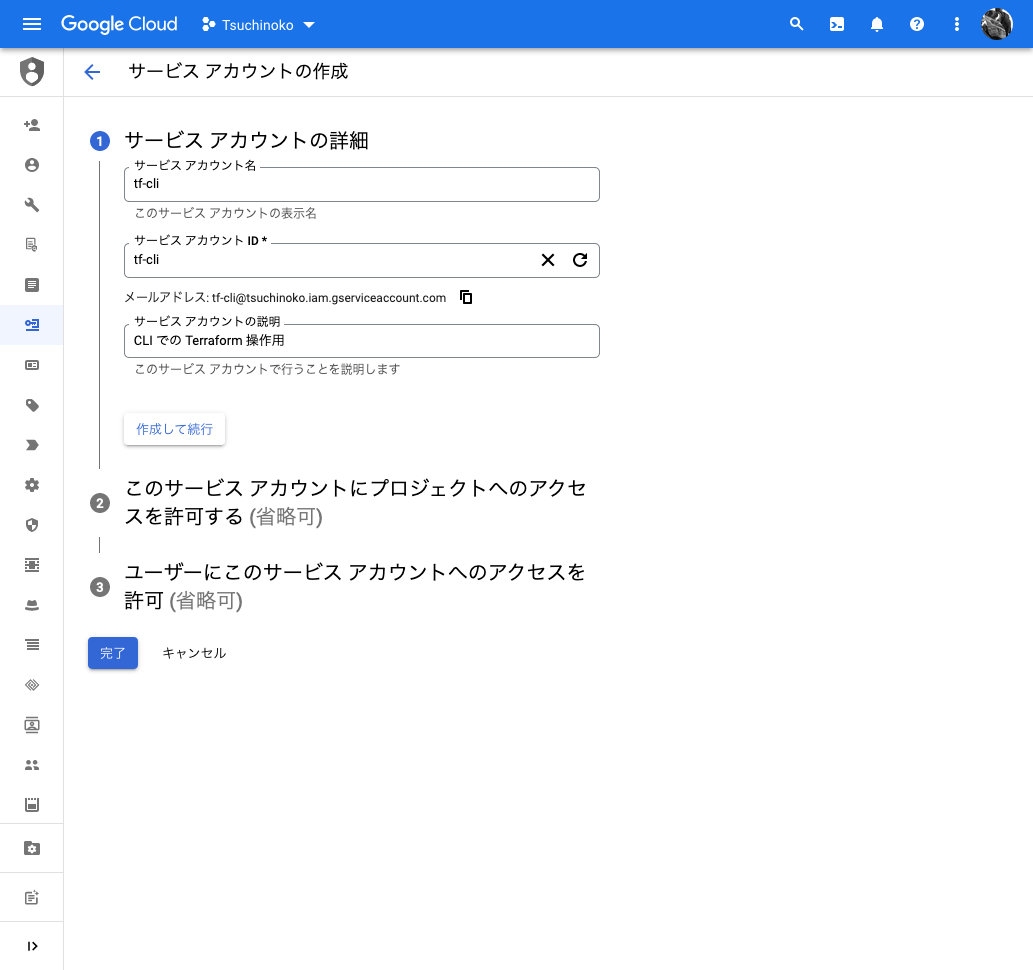Click the サービス アカウントの作成 page title
This screenshot has height=970, width=1033.
(238, 71)
